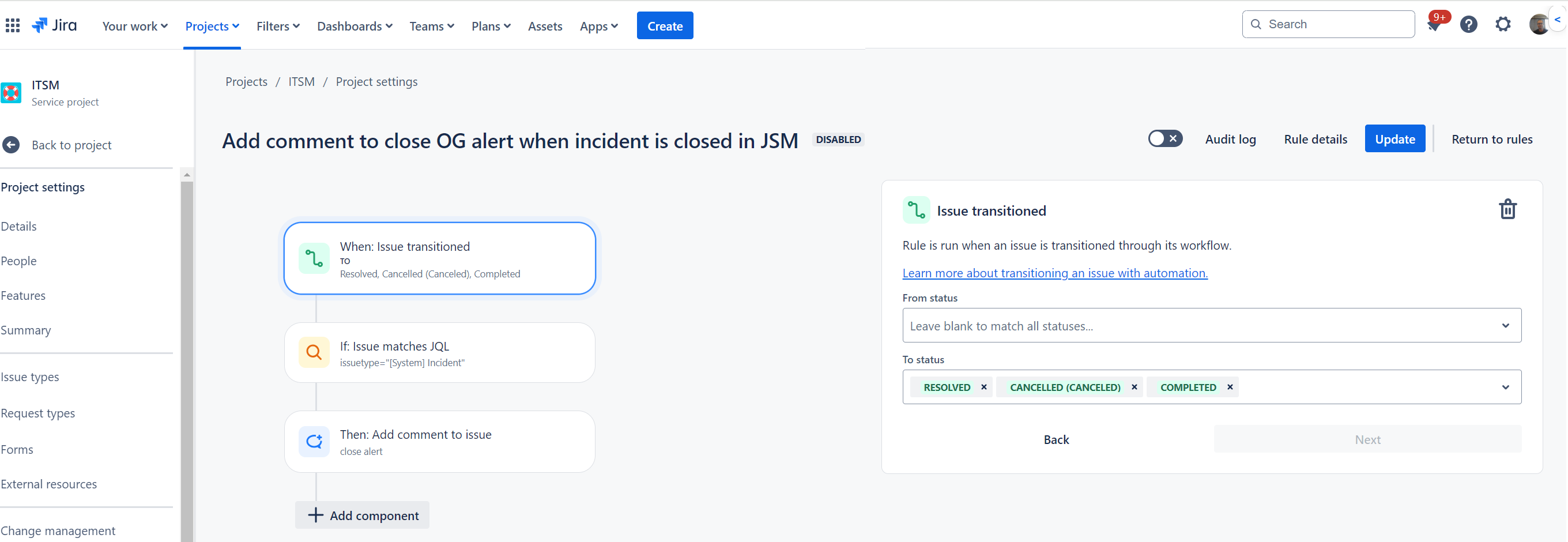Open People in project settings

click(x=19, y=261)
